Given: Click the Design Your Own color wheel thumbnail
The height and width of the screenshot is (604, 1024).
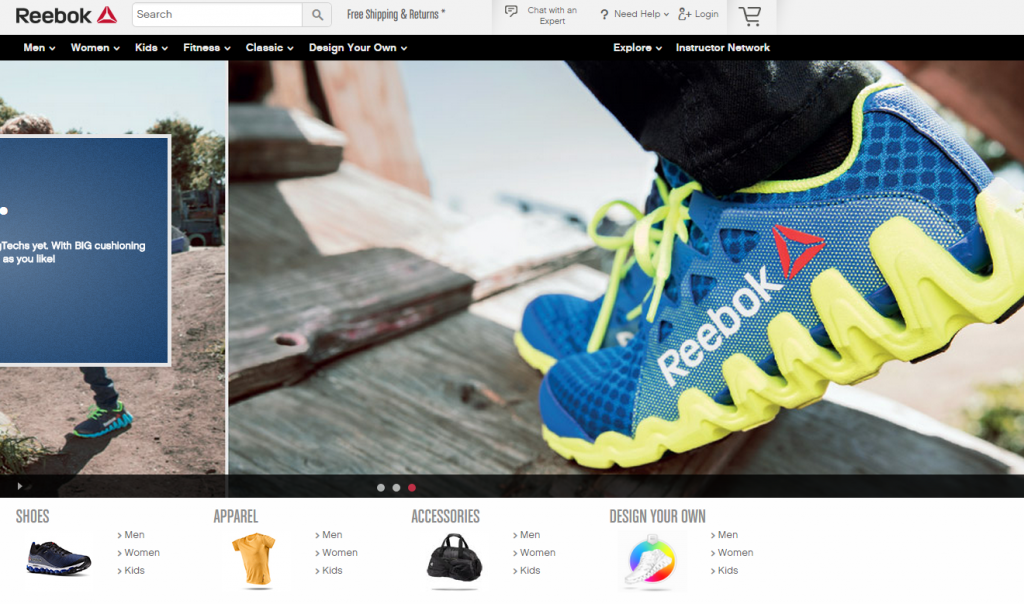Looking at the screenshot, I should (650, 561).
